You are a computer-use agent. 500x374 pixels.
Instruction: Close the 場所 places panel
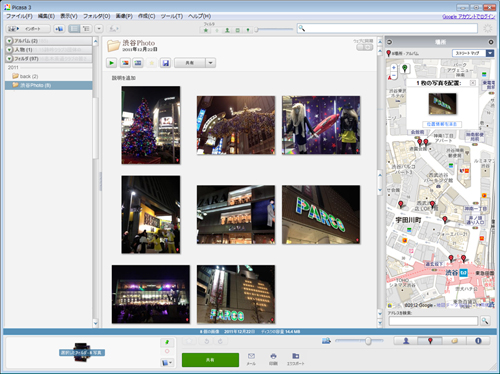pos(491,42)
